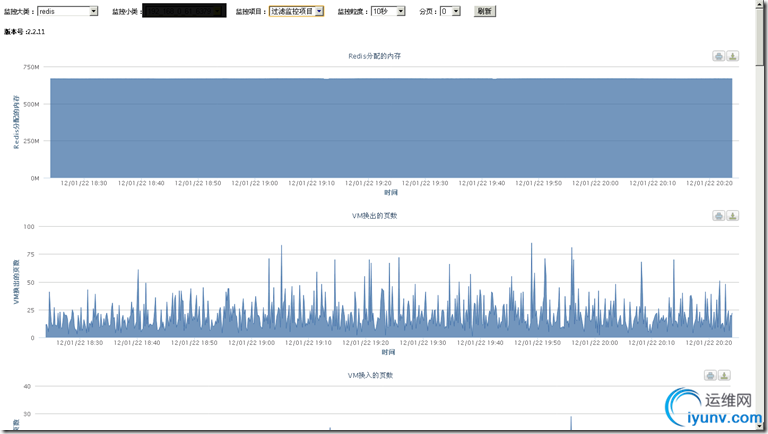Click the VM换入的页数 chart title
Screen dimensions: 768x434
coord(370,376)
